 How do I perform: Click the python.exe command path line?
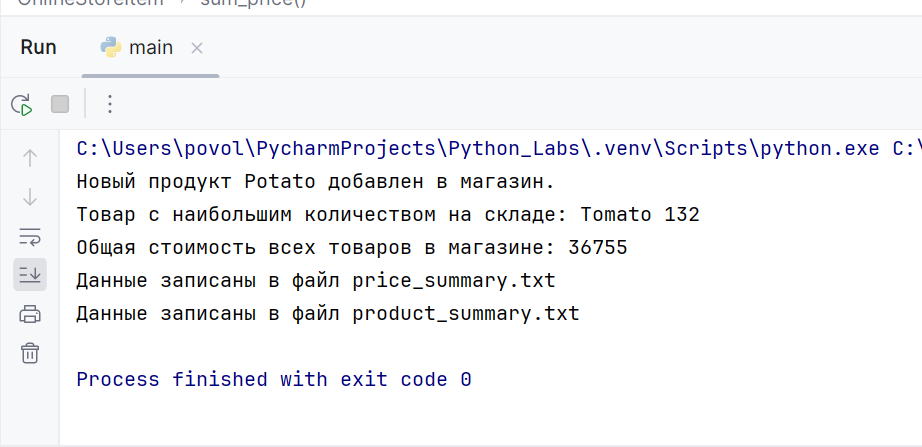499,149
